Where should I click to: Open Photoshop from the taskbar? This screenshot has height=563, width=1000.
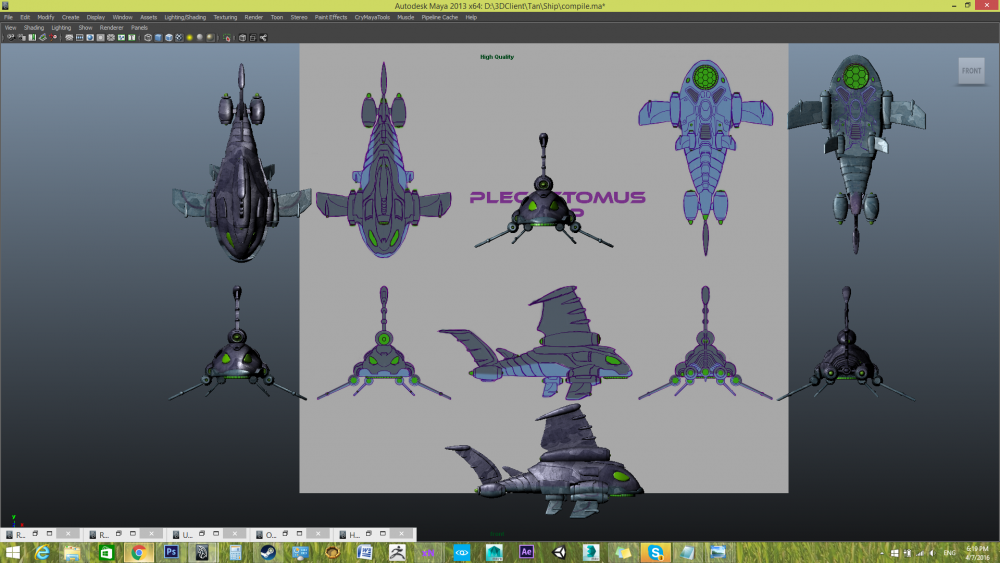[x=170, y=552]
